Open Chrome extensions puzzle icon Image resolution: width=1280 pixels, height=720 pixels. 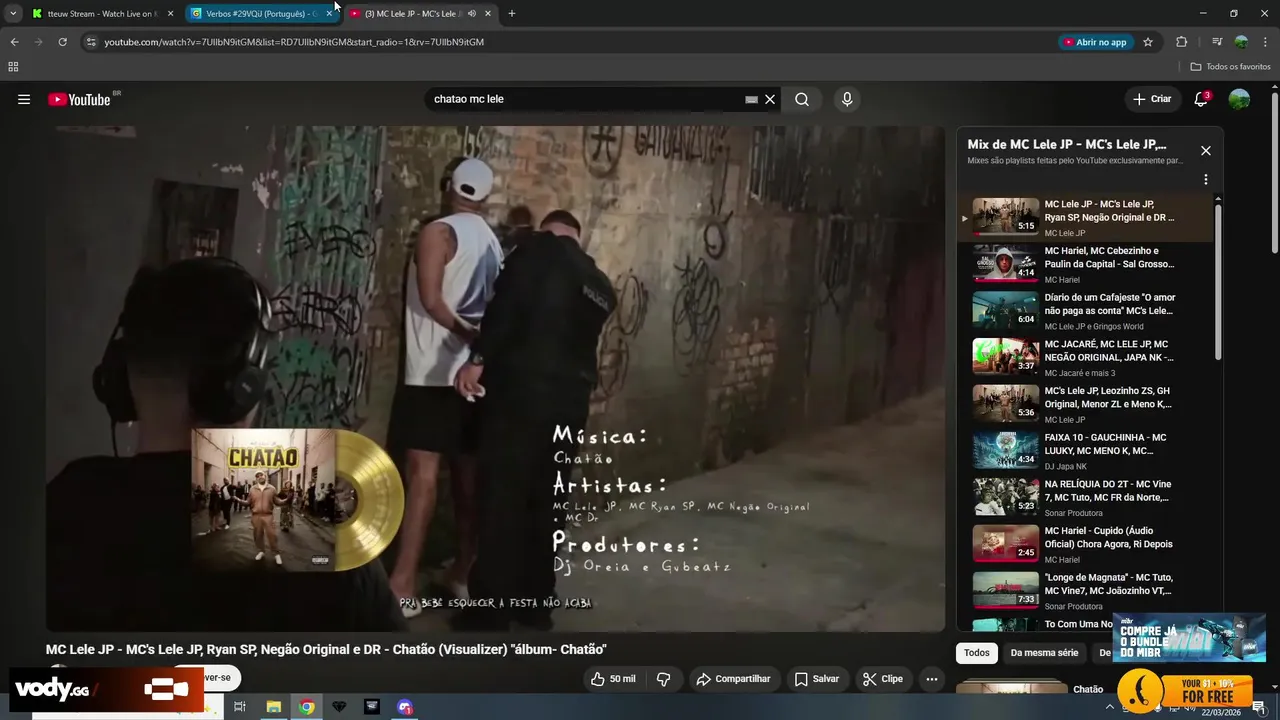click(x=1182, y=42)
